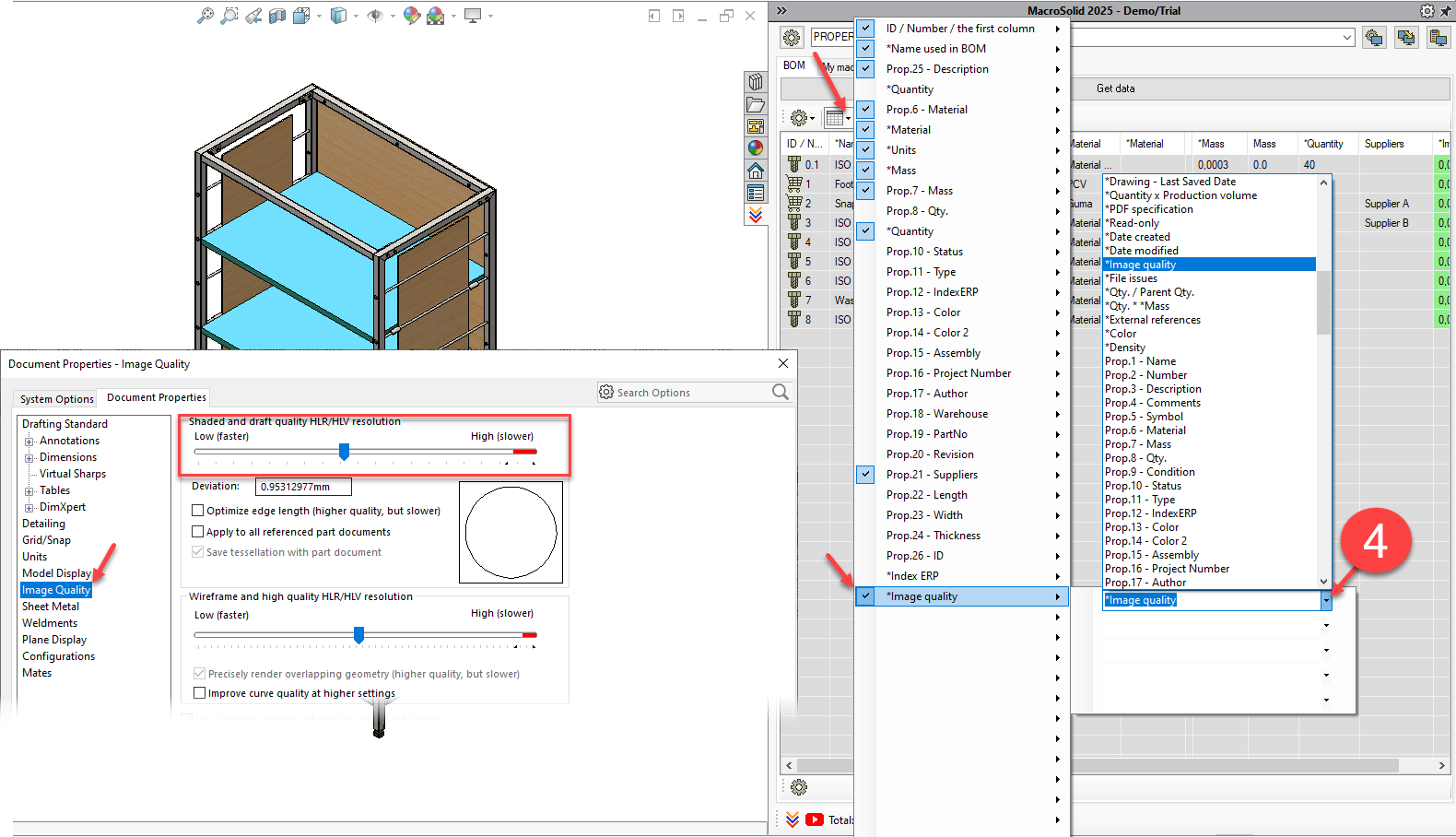Click the gear icon in BOM toolbar
1456x837 pixels.
799,118
